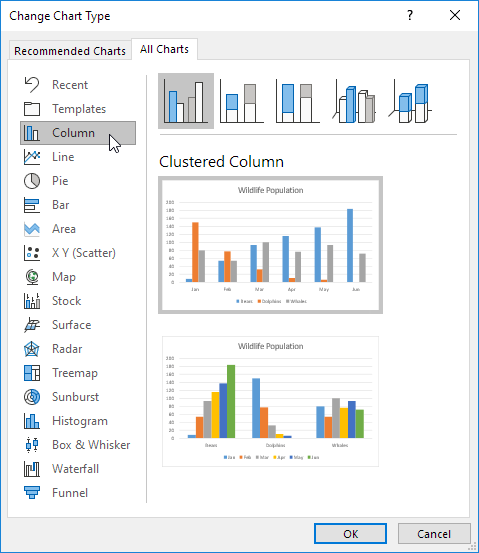The width and height of the screenshot is (479, 553).
Task: Open the Templates chart category
Action: coord(78,109)
